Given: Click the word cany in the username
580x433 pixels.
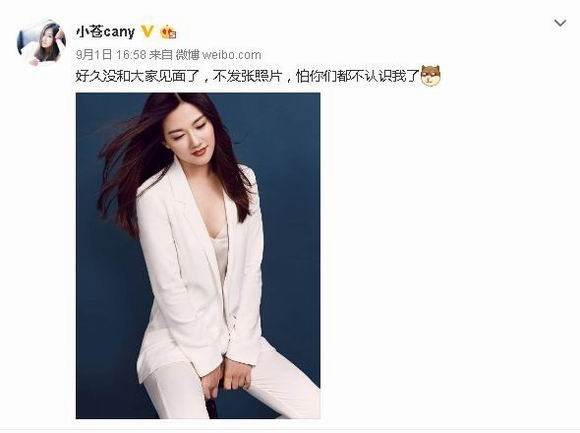Looking at the screenshot, I should point(119,33).
